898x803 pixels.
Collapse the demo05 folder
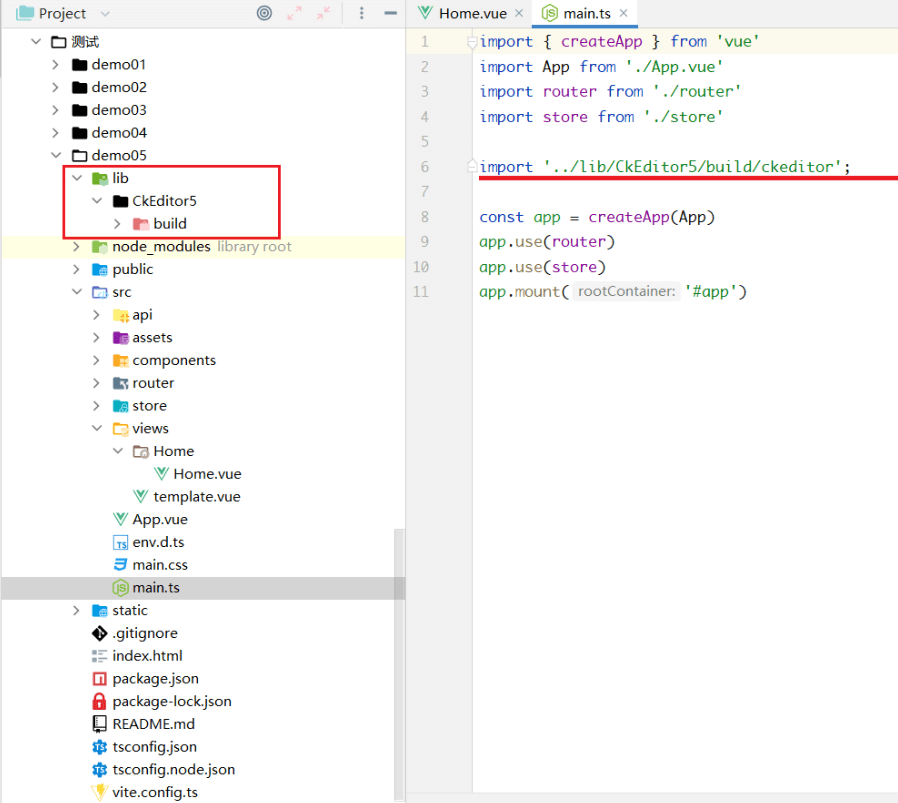[x=57, y=155]
